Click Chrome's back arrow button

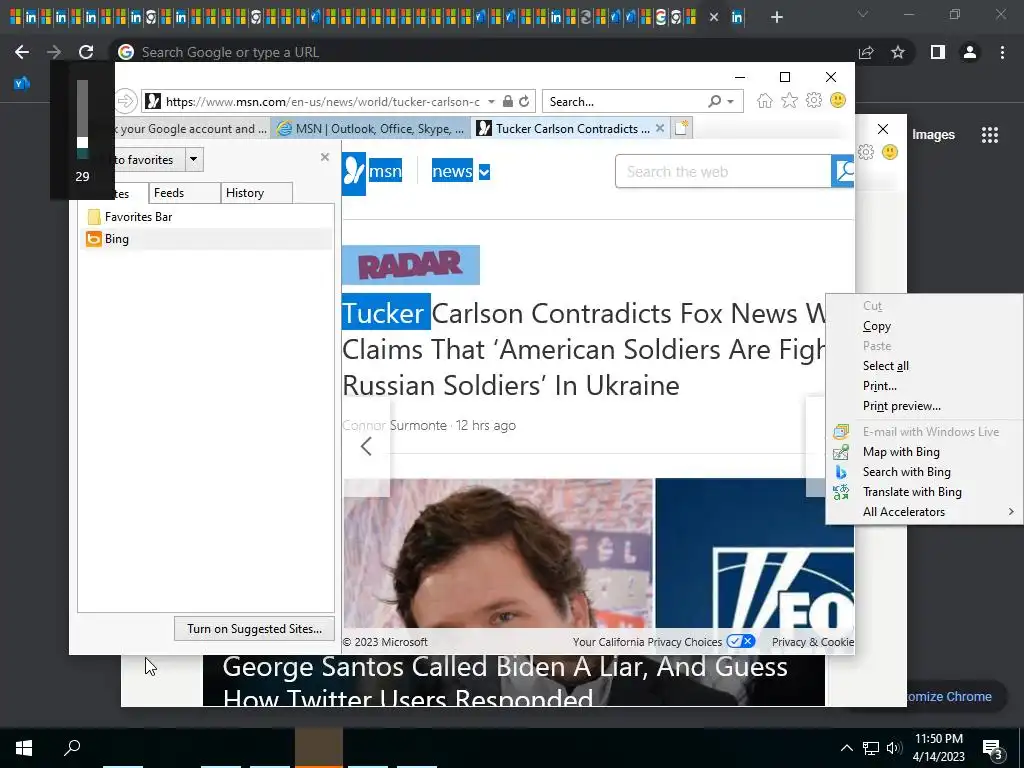tap(22, 52)
